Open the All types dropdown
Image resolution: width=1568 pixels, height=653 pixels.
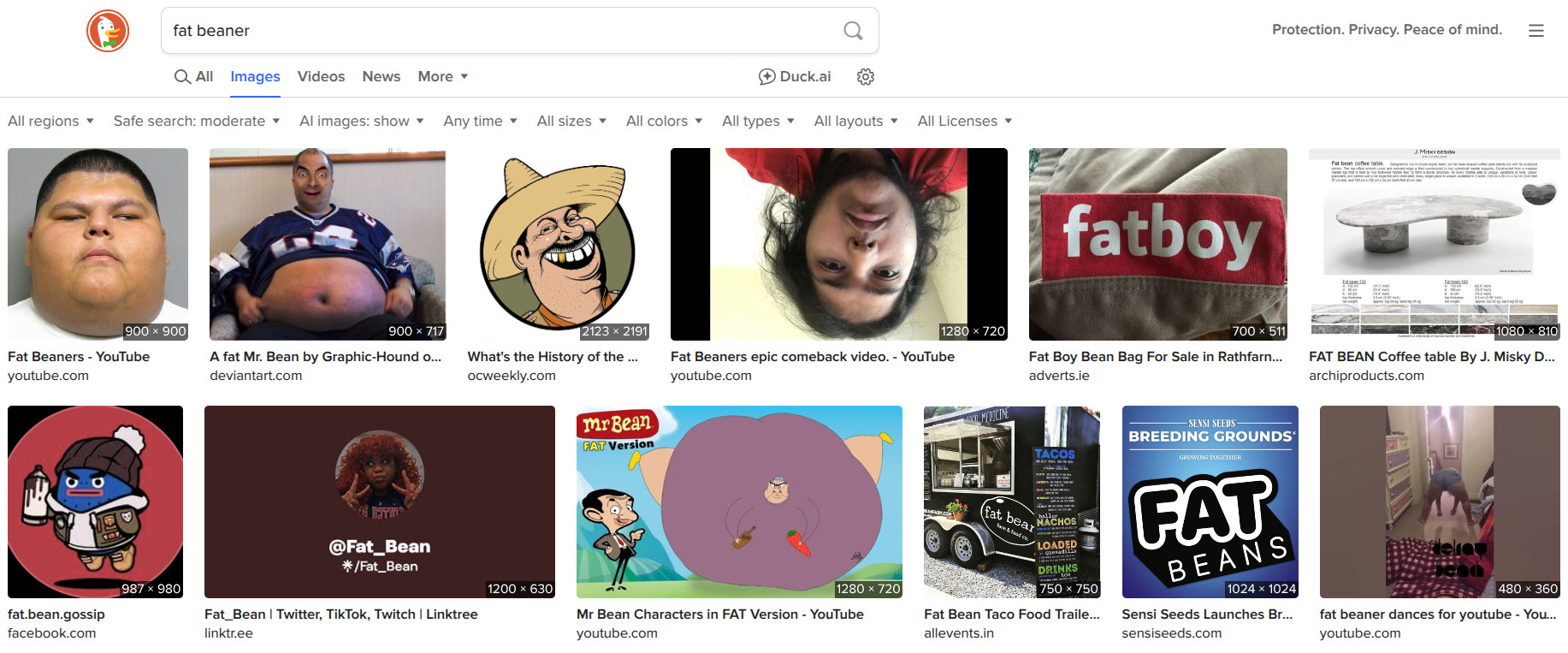tap(758, 122)
